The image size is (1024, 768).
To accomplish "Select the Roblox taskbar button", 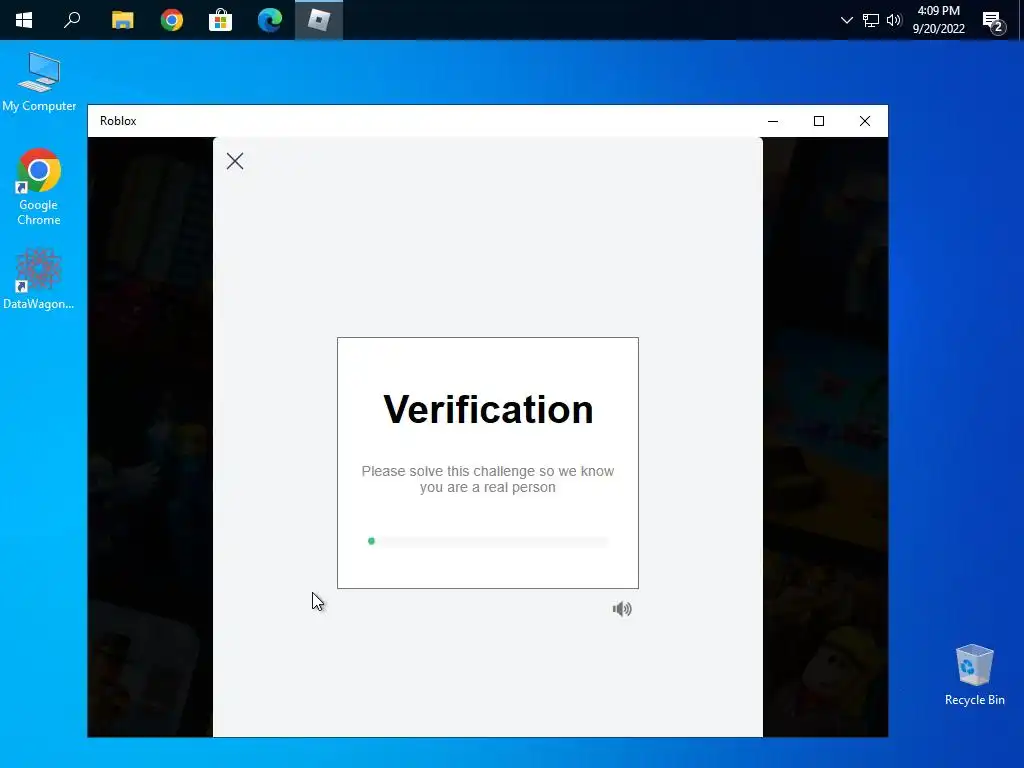I will 319,20.
